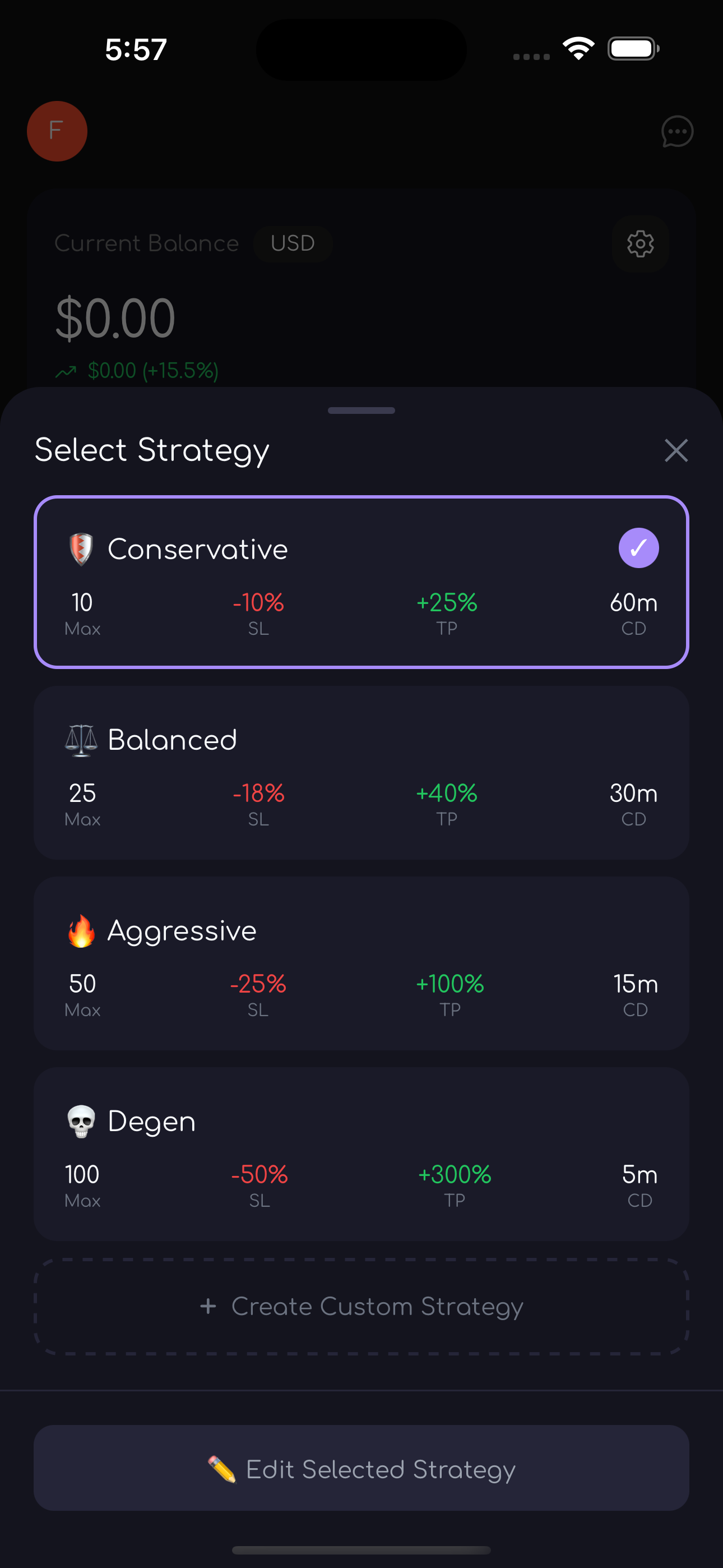Viewport: 723px width, 1568px height.
Task: Select the Aggressive strategy card
Action: 361,963
